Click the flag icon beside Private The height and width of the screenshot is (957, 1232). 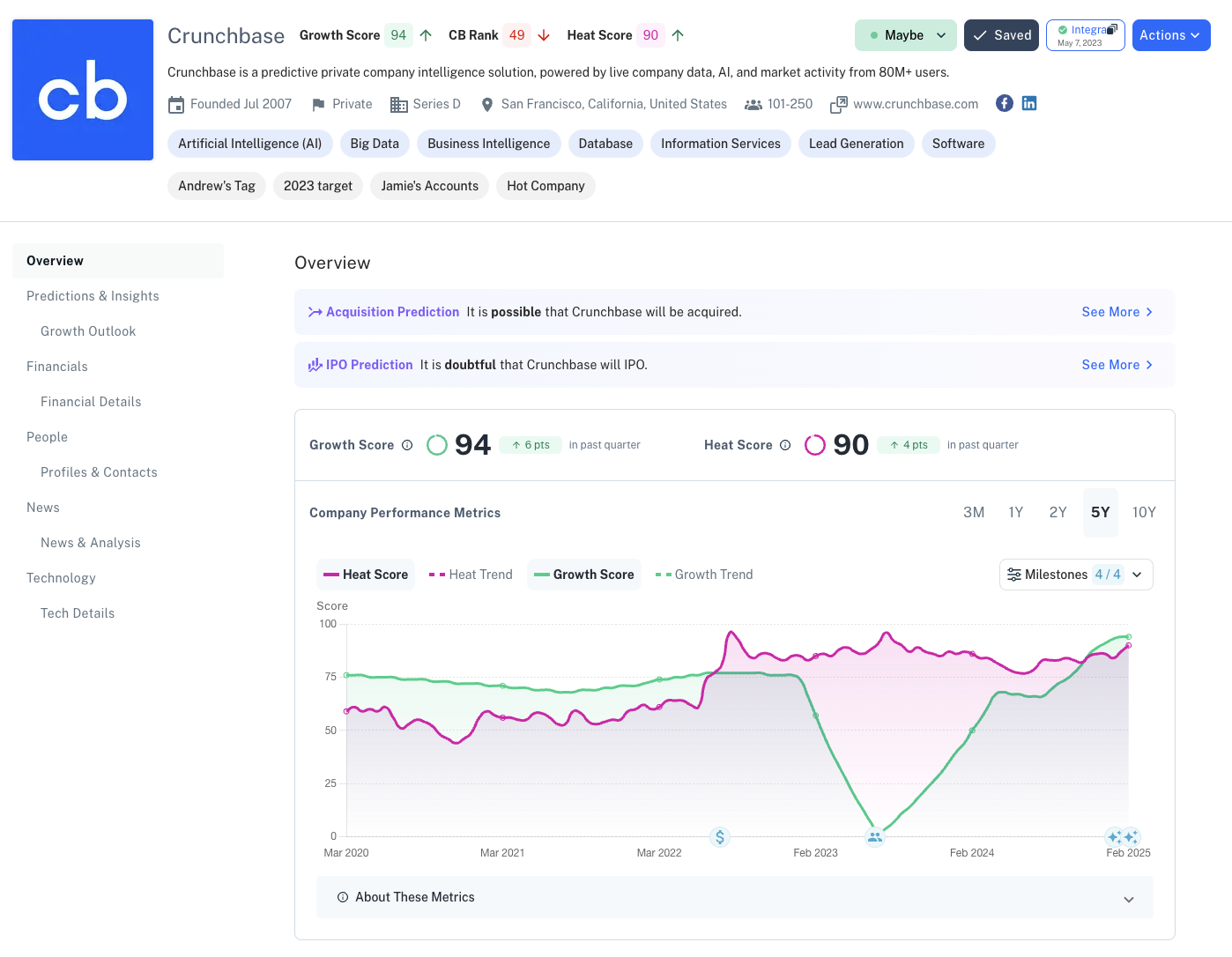click(x=318, y=104)
